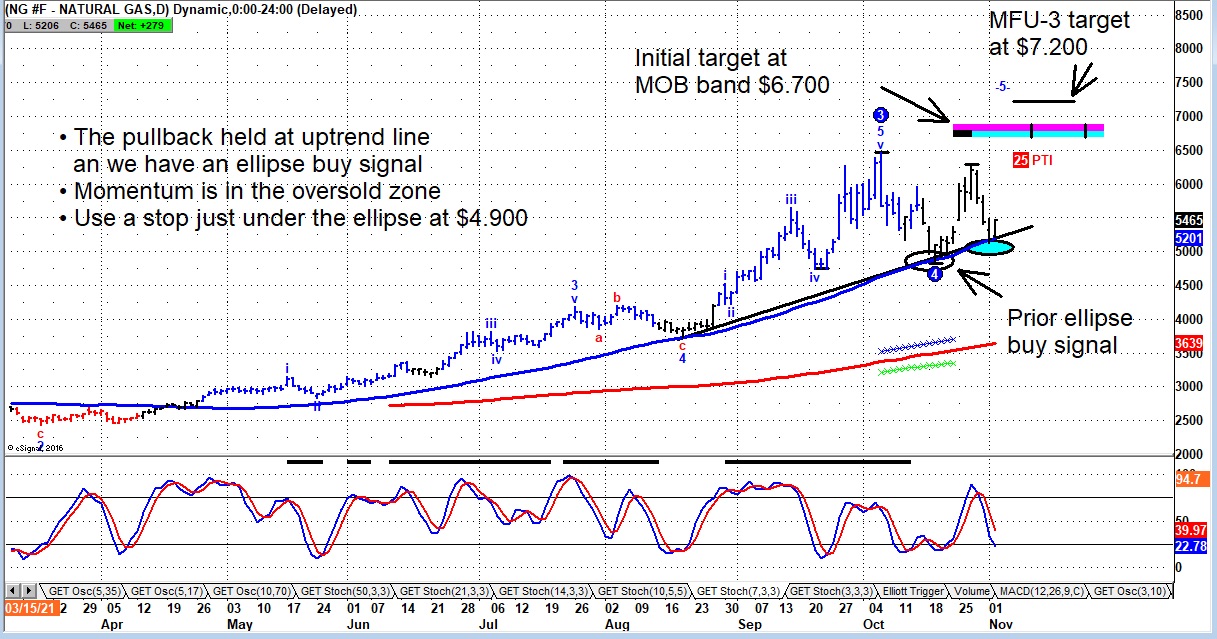
Task: Select the GET Stoch(10,5,5) tab
Action: coord(642,590)
